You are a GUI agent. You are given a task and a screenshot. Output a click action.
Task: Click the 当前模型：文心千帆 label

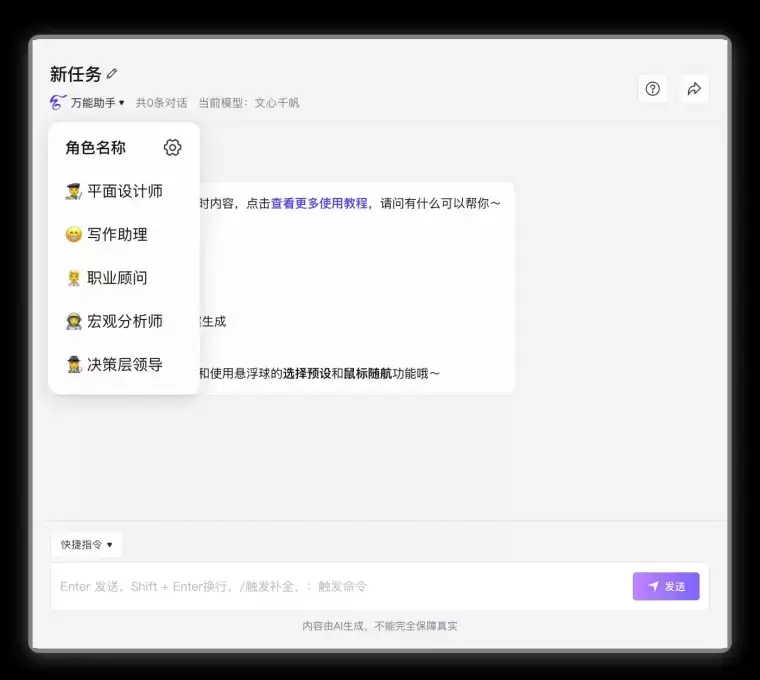tap(248, 102)
